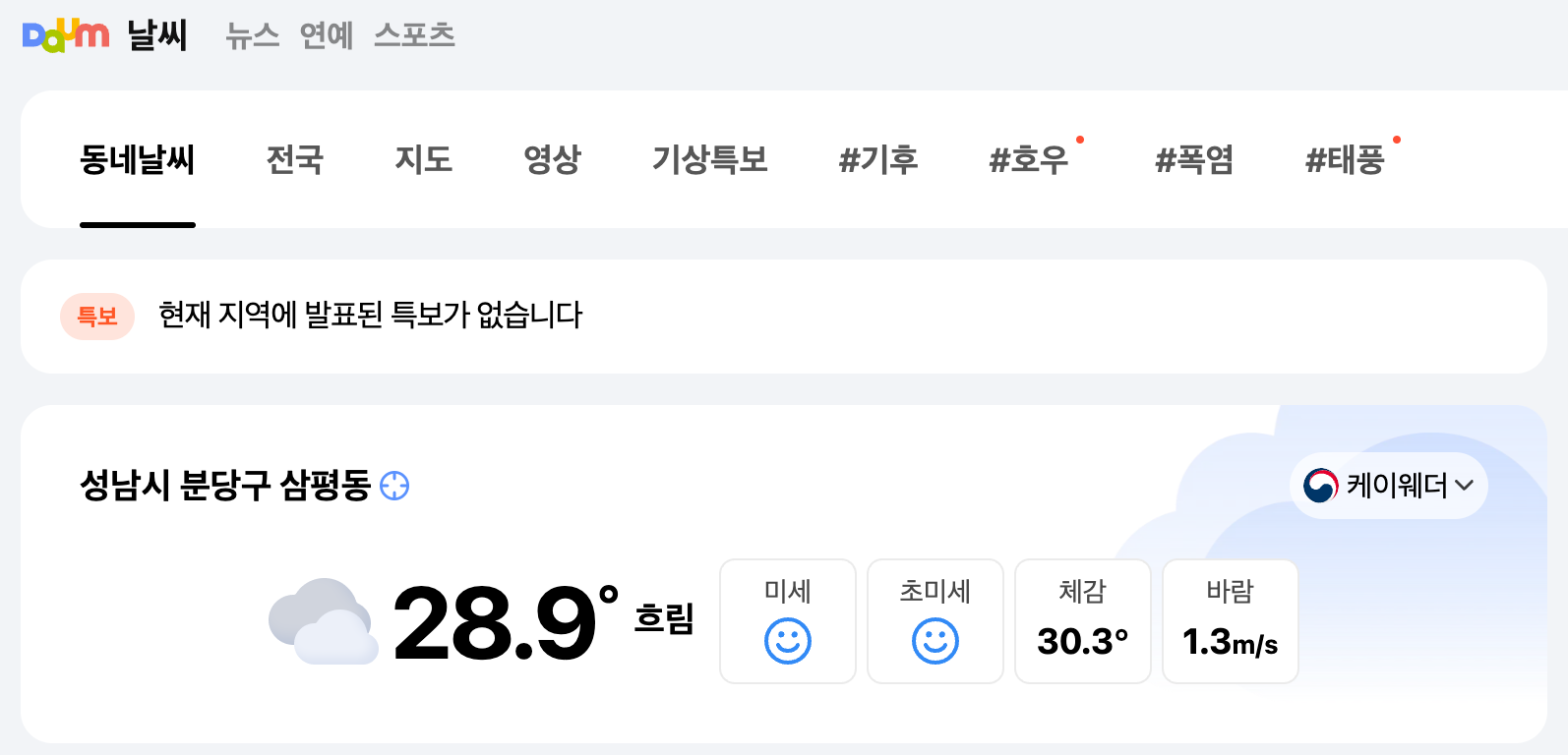Click the 케이웨더 provider logo icon
This screenshot has height=755, width=1568.
pyautogui.click(x=1321, y=485)
